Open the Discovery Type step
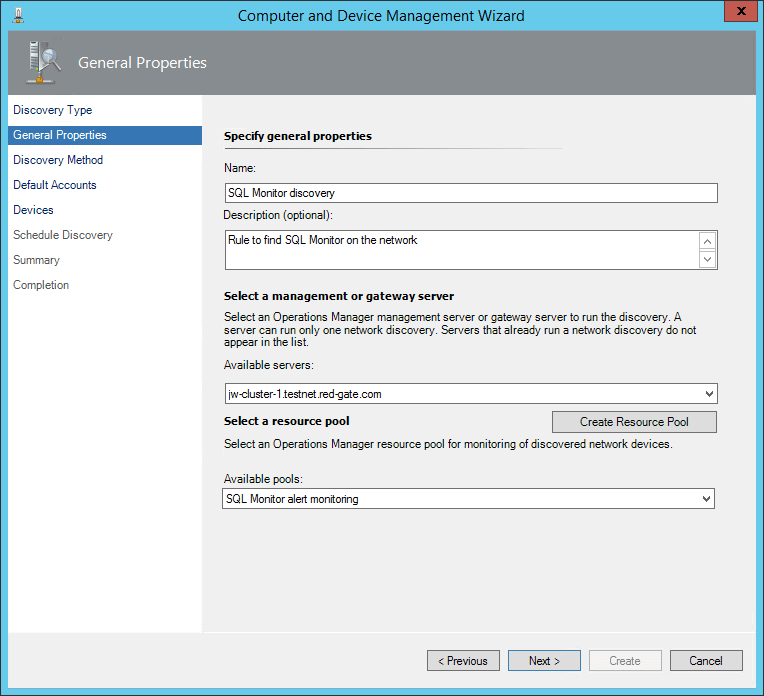The height and width of the screenshot is (696, 764). pyautogui.click(x=53, y=110)
